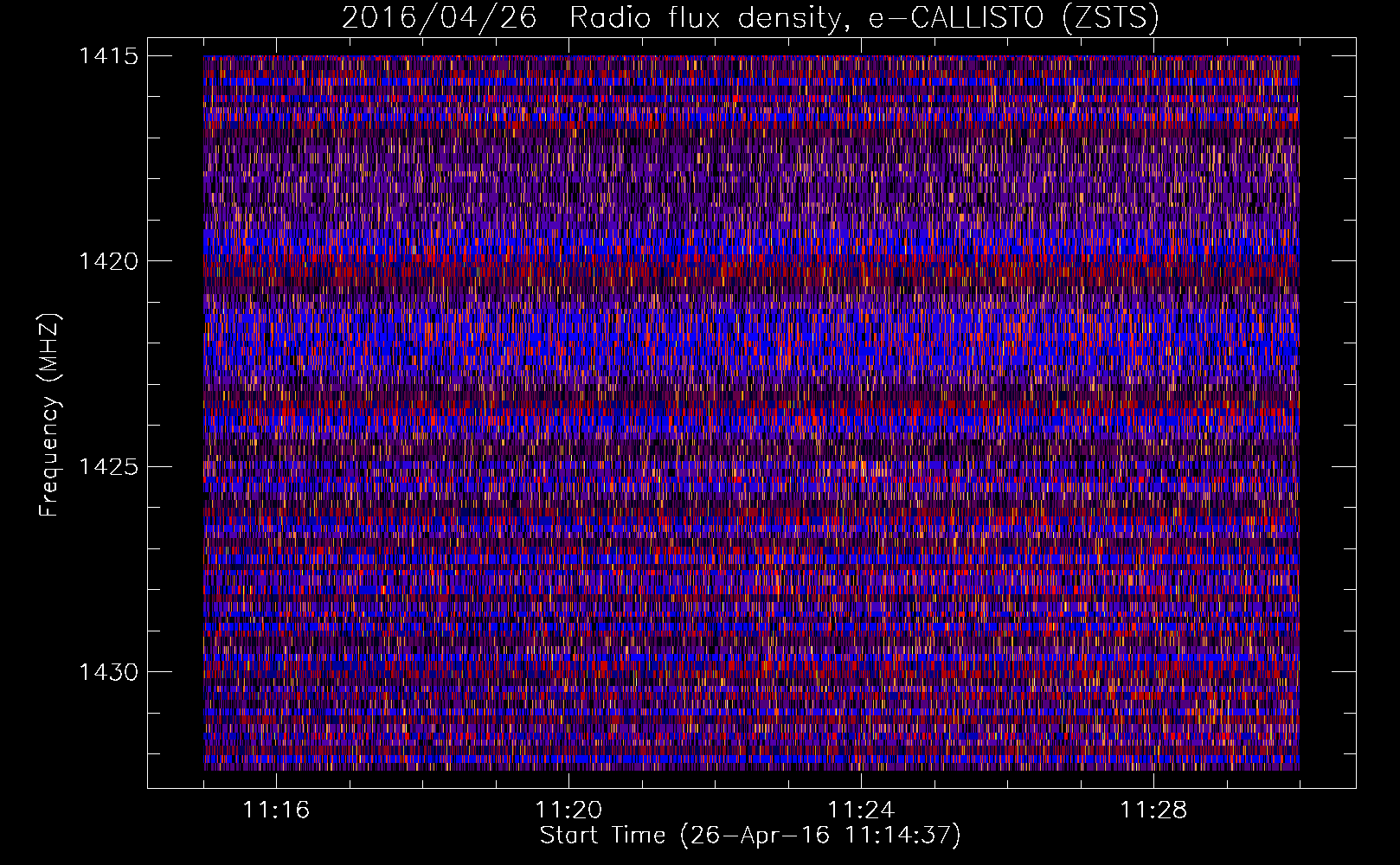Image resolution: width=1400 pixels, height=865 pixels.
Task: Click the '1430' frequency axis label
Action: point(108,672)
